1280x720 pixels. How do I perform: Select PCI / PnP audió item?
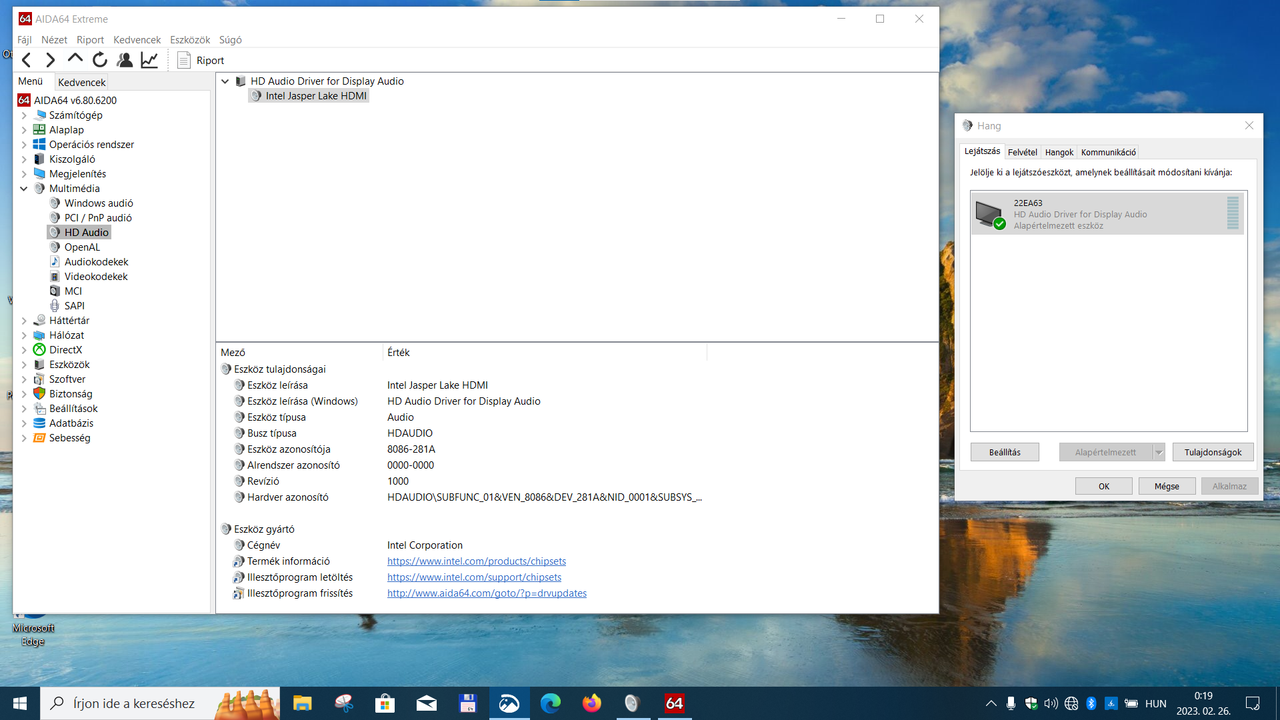[x=98, y=218]
